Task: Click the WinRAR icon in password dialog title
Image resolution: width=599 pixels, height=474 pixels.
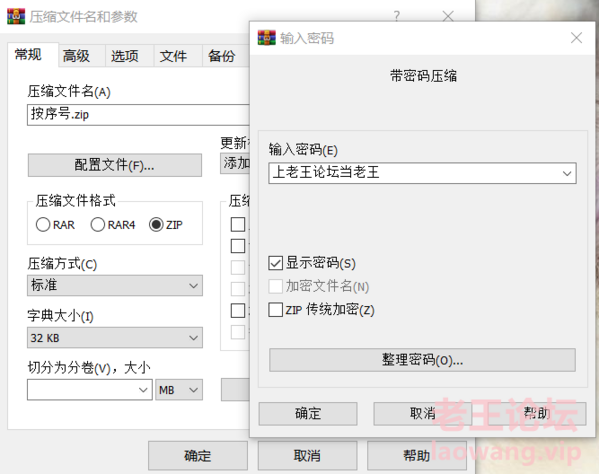Action: tap(266, 38)
